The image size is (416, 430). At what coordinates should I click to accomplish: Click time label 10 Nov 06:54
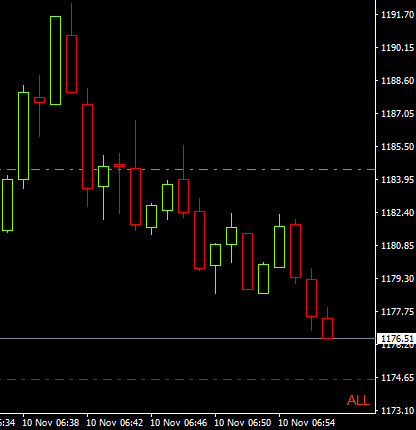pos(307,423)
